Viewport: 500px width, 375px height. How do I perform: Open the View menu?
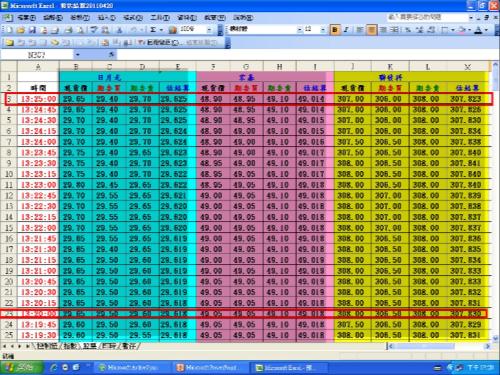(80, 17)
